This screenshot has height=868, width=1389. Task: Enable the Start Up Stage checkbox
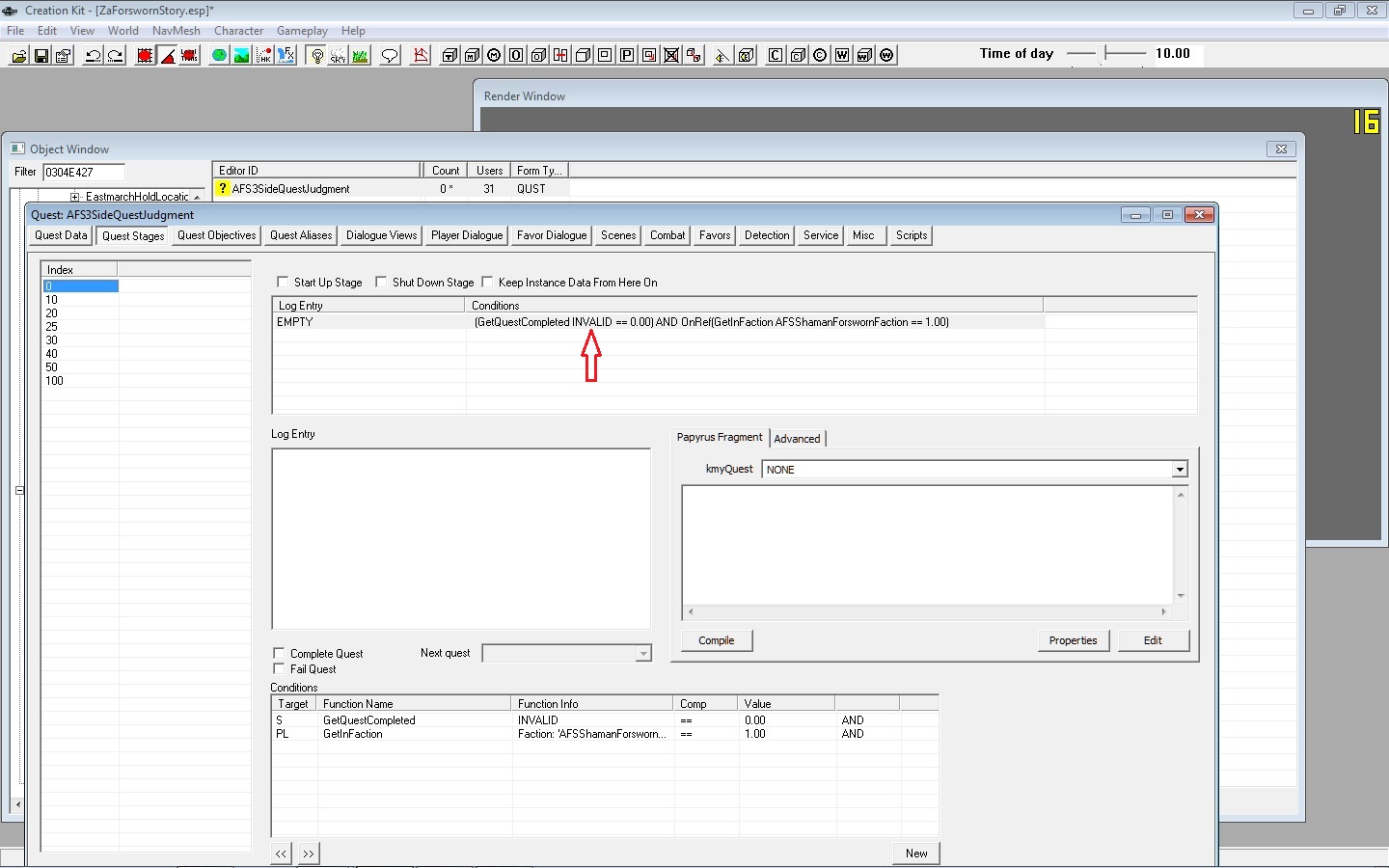pyautogui.click(x=283, y=282)
